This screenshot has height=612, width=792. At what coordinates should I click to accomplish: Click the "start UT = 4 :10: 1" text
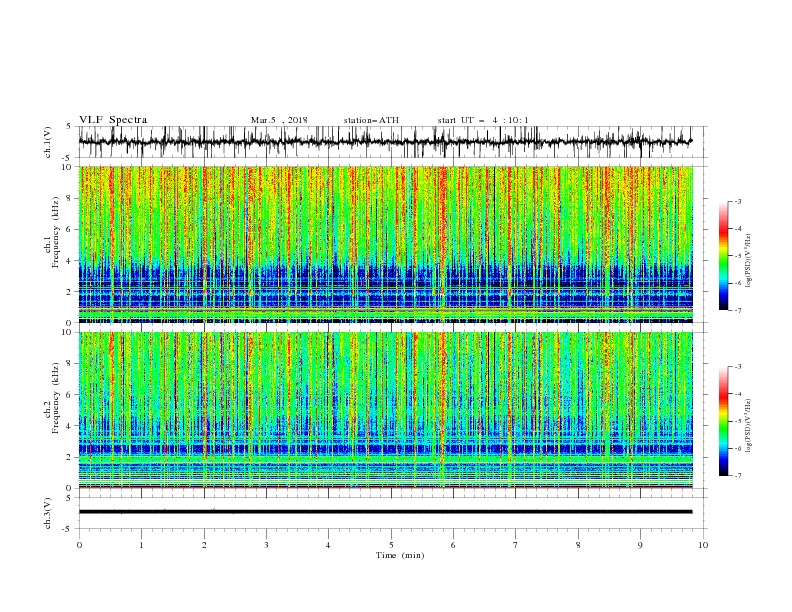483,120
